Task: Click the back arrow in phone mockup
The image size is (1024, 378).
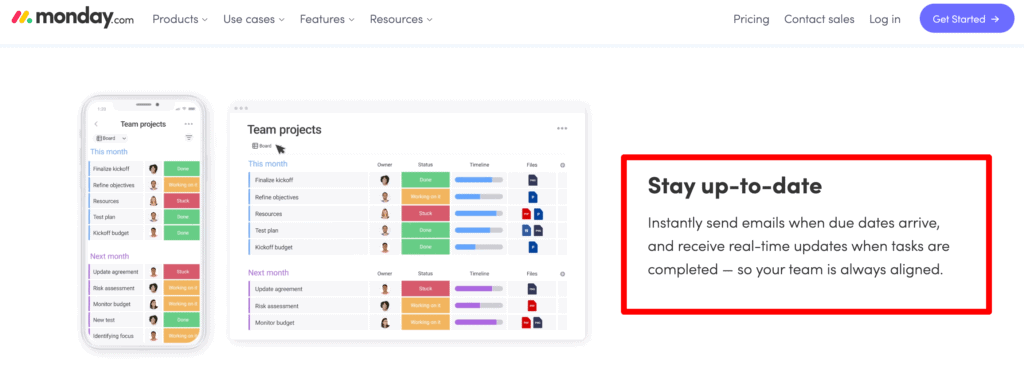Action: tap(96, 124)
